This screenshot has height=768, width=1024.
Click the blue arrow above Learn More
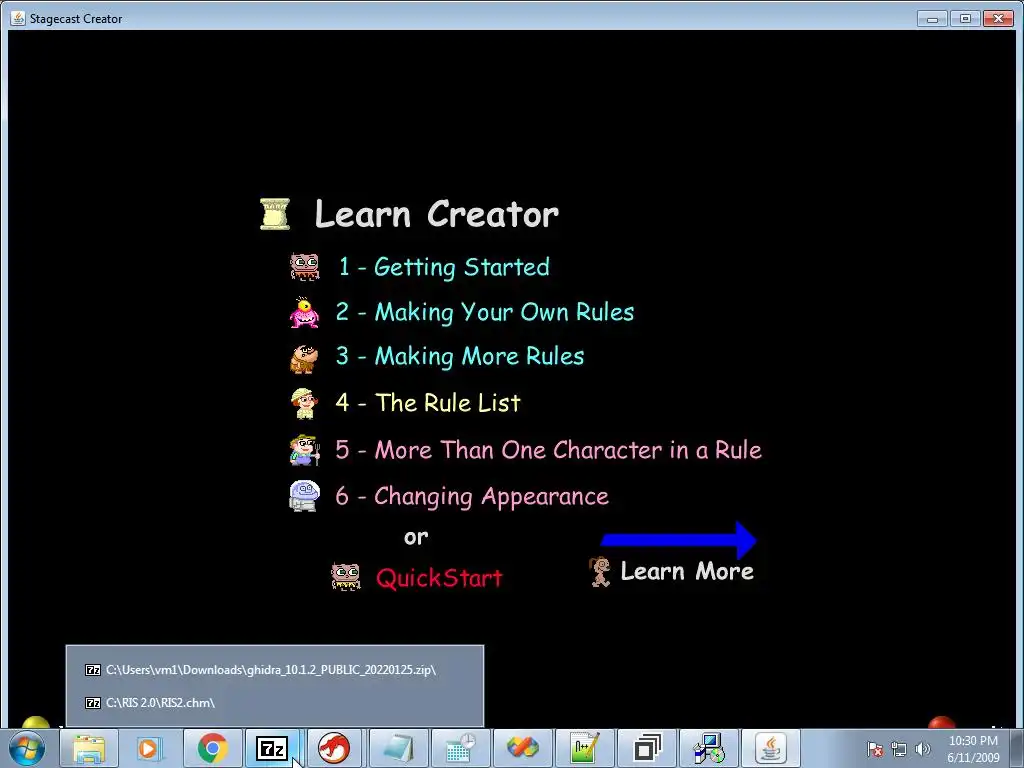point(679,540)
